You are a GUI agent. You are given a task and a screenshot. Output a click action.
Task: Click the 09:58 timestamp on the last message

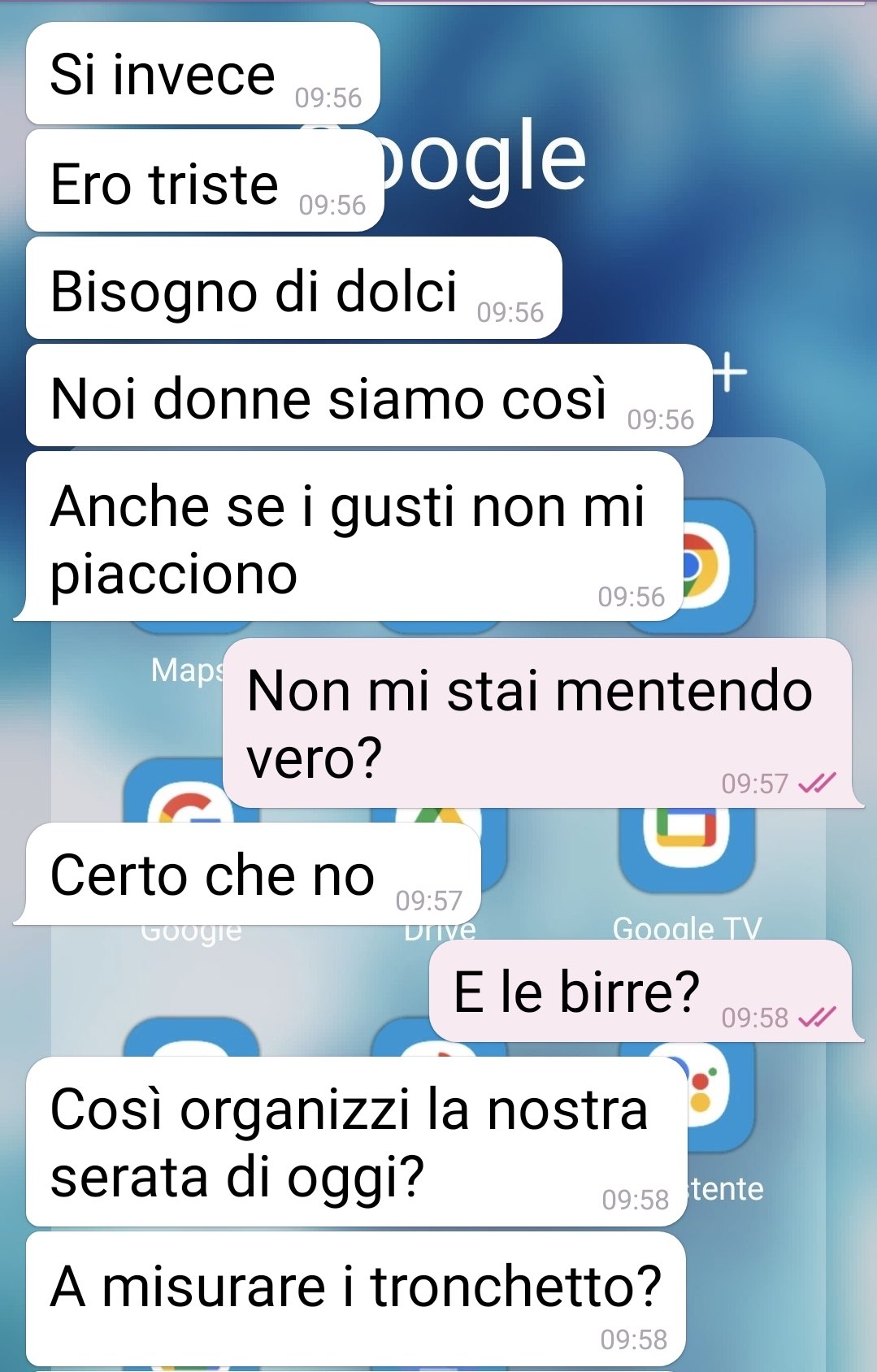(634, 1339)
